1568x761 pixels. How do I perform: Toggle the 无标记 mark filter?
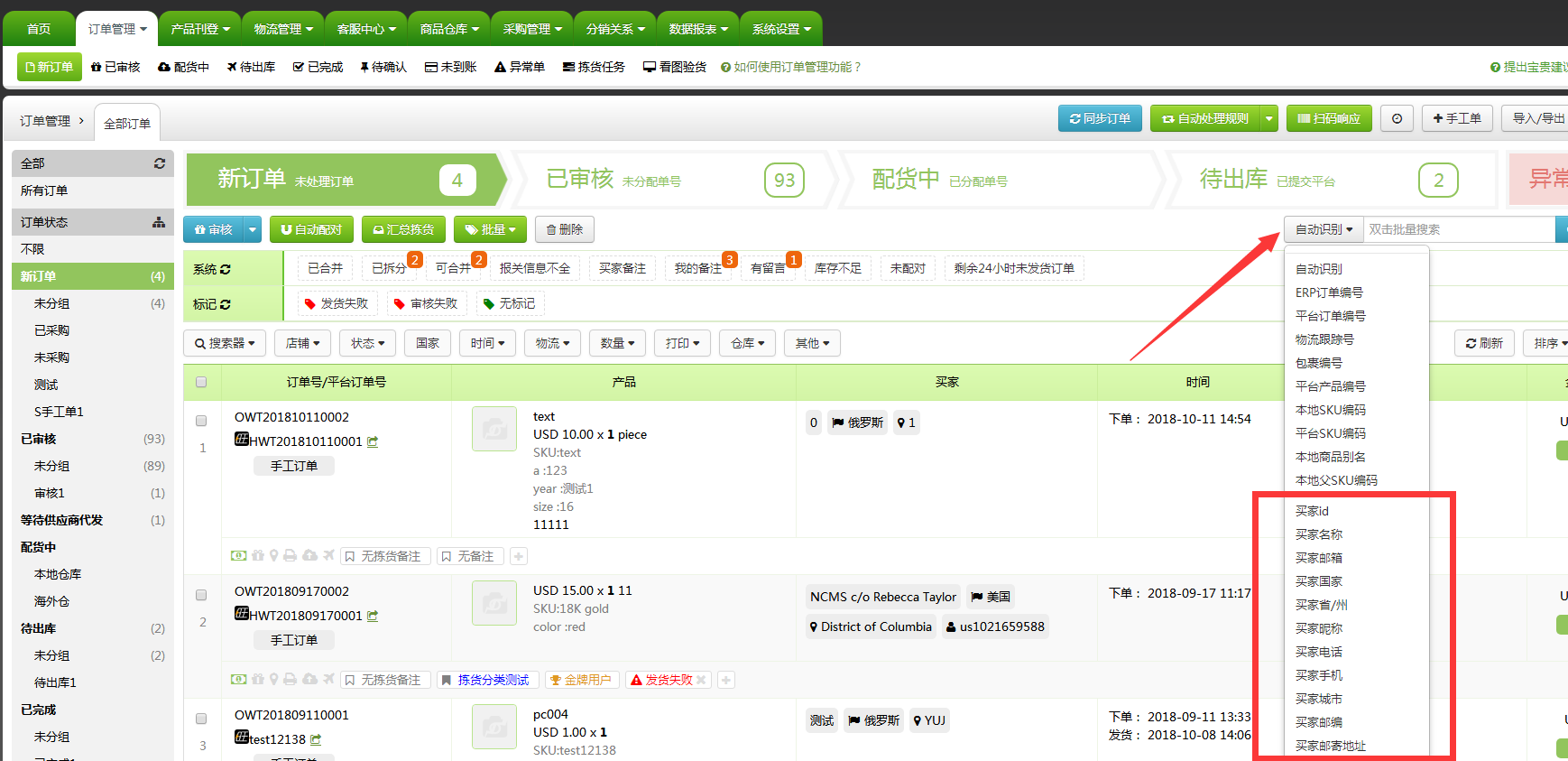point(510,303)
